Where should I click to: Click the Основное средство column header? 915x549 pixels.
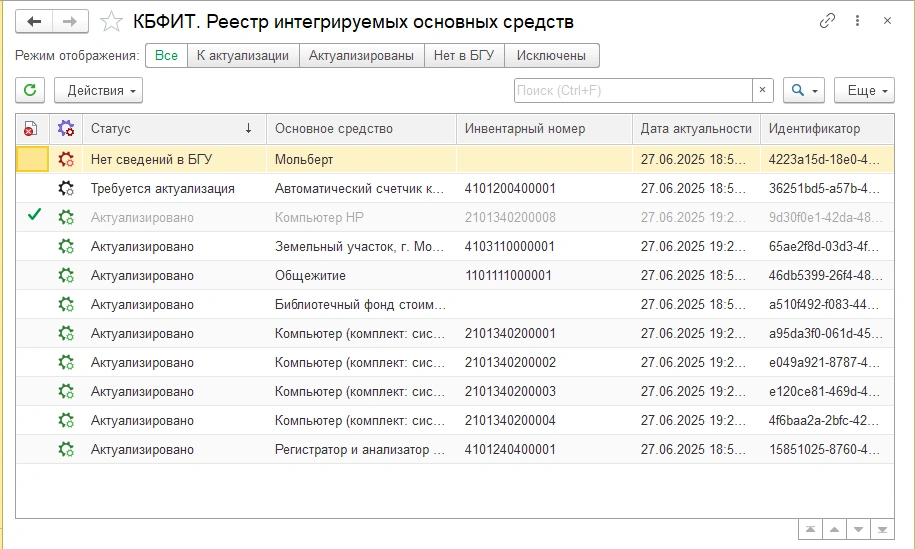coord(361,128)
